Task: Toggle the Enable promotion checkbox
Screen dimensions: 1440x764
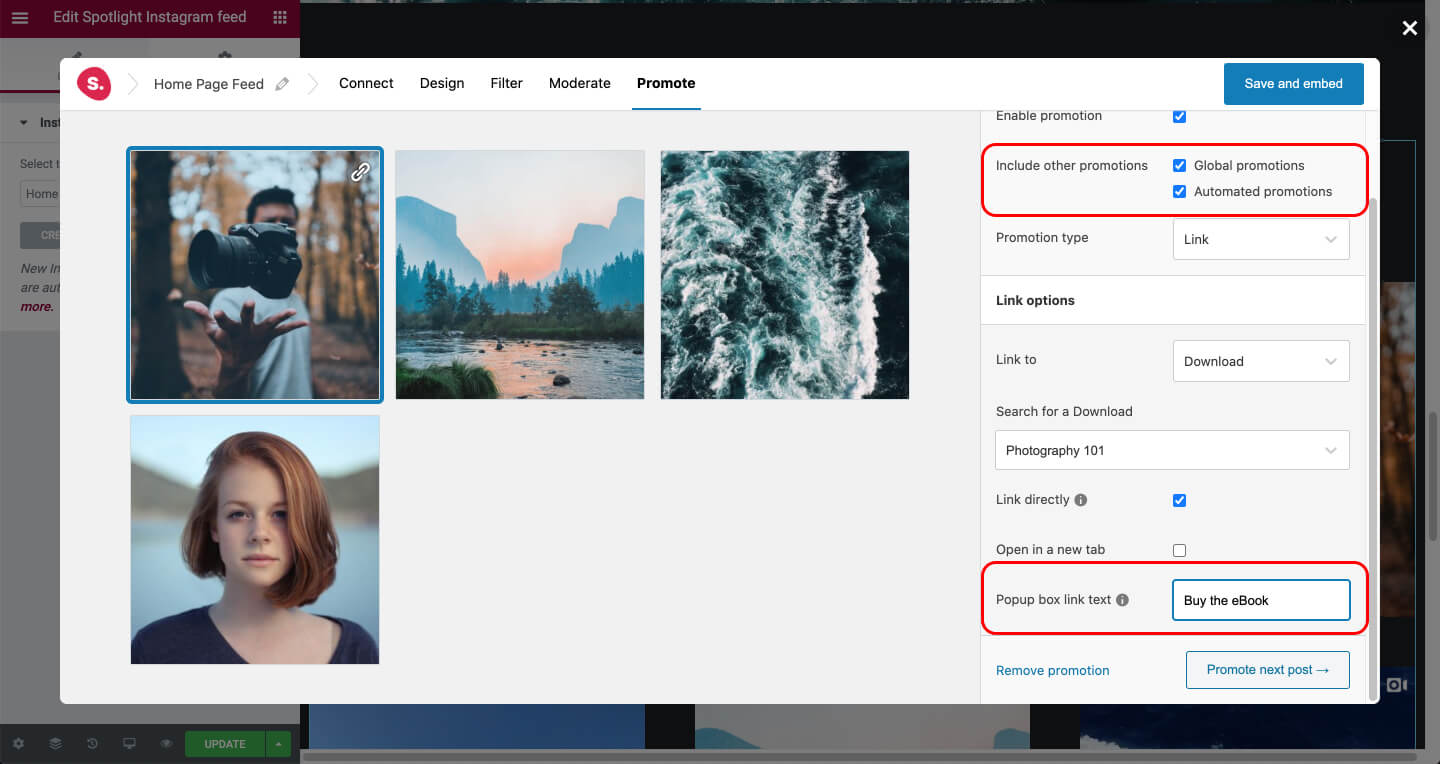Action: point(1179,116)
